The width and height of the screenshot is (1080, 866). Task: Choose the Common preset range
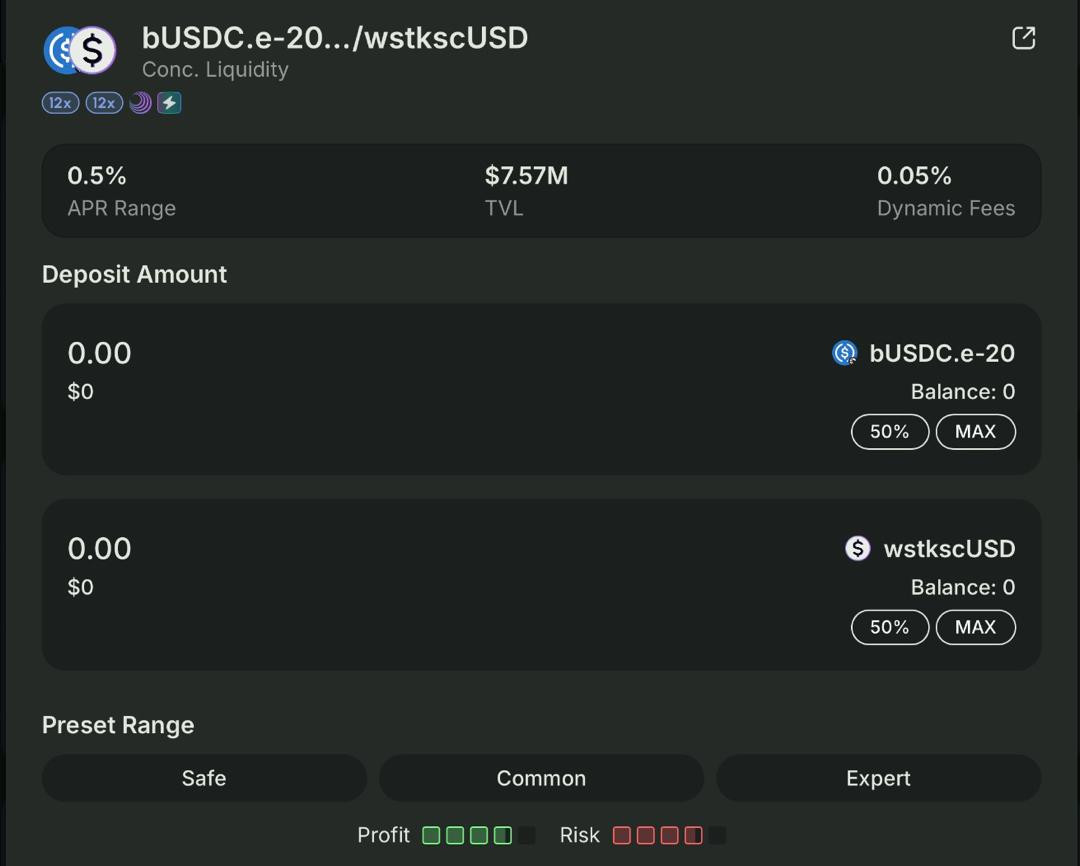(x=541, y=778)
